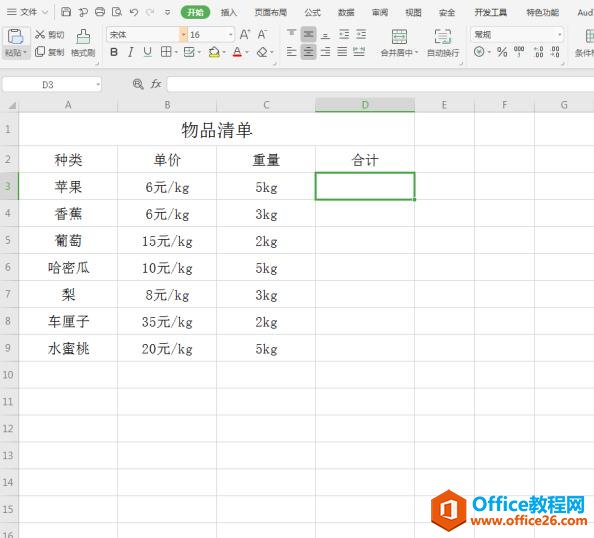Click the Print icon in quick access toolbar
This screenshot has height=538, width=594.
point(100,12)
